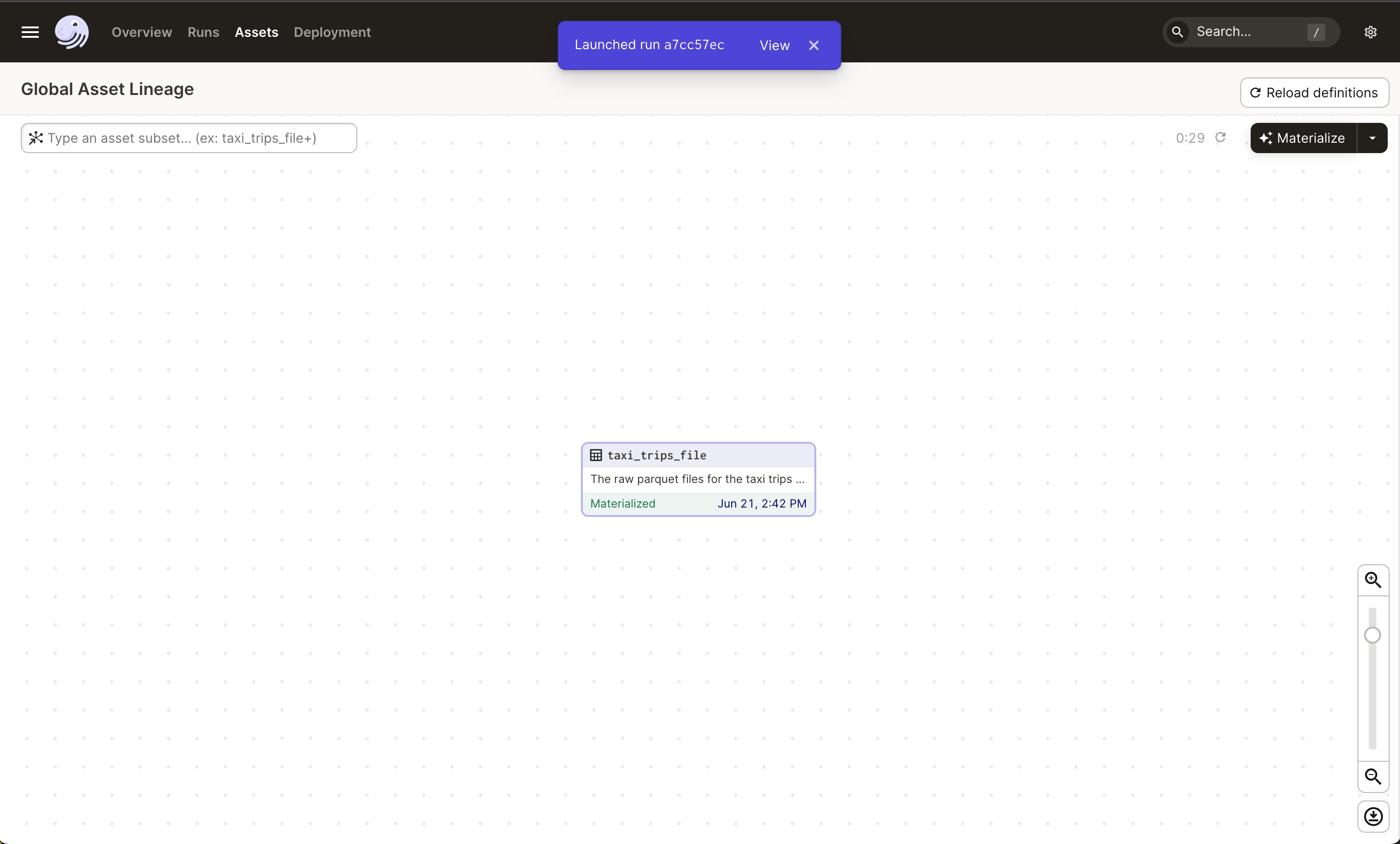This screenshot has height=844, width=1400.
Task: Click the asset graph filter icon
Action: pos(36,138)
